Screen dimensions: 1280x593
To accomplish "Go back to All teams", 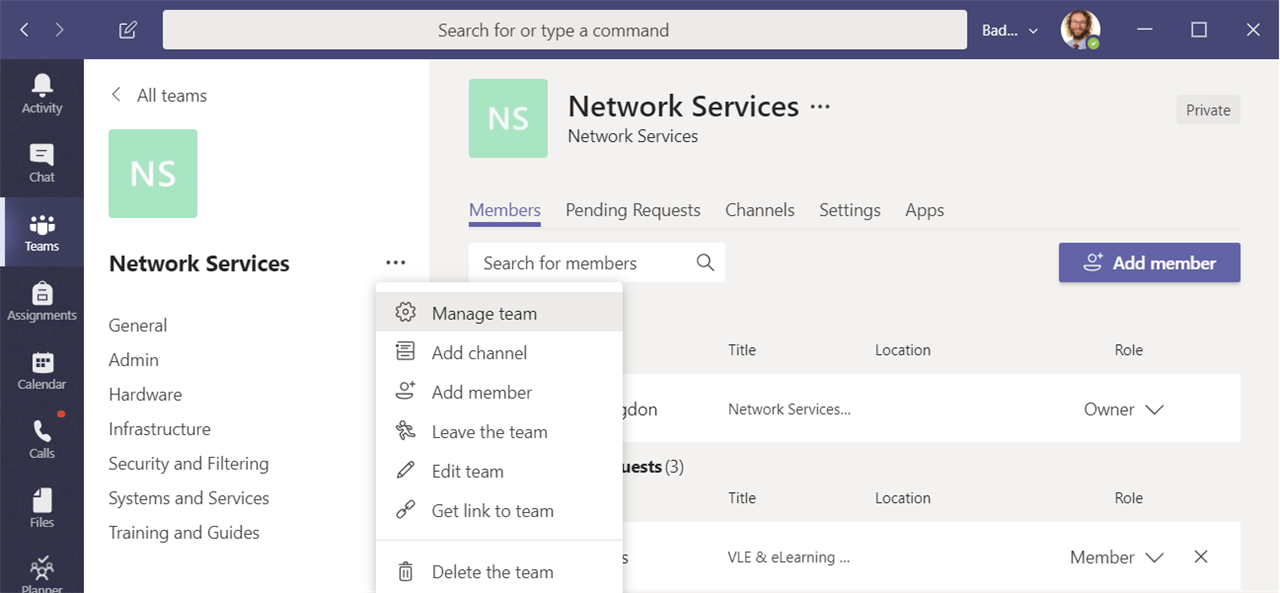I will (x=158, y=95).
